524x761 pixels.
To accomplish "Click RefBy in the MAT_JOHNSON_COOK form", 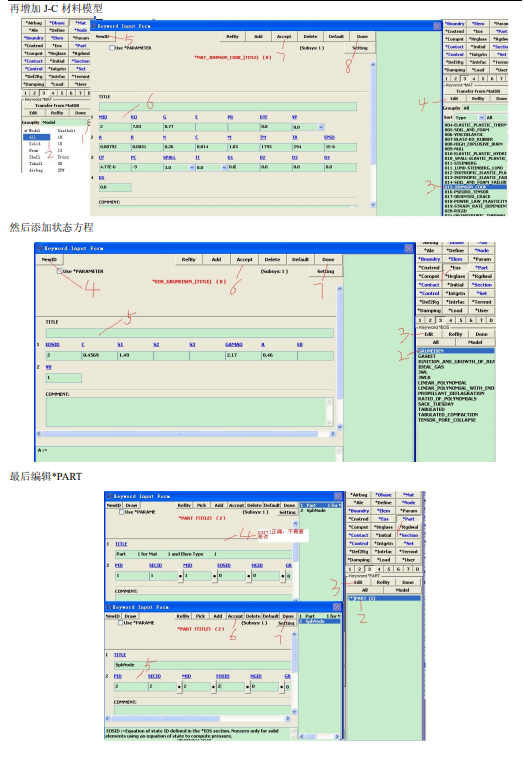I will (233, 36).
